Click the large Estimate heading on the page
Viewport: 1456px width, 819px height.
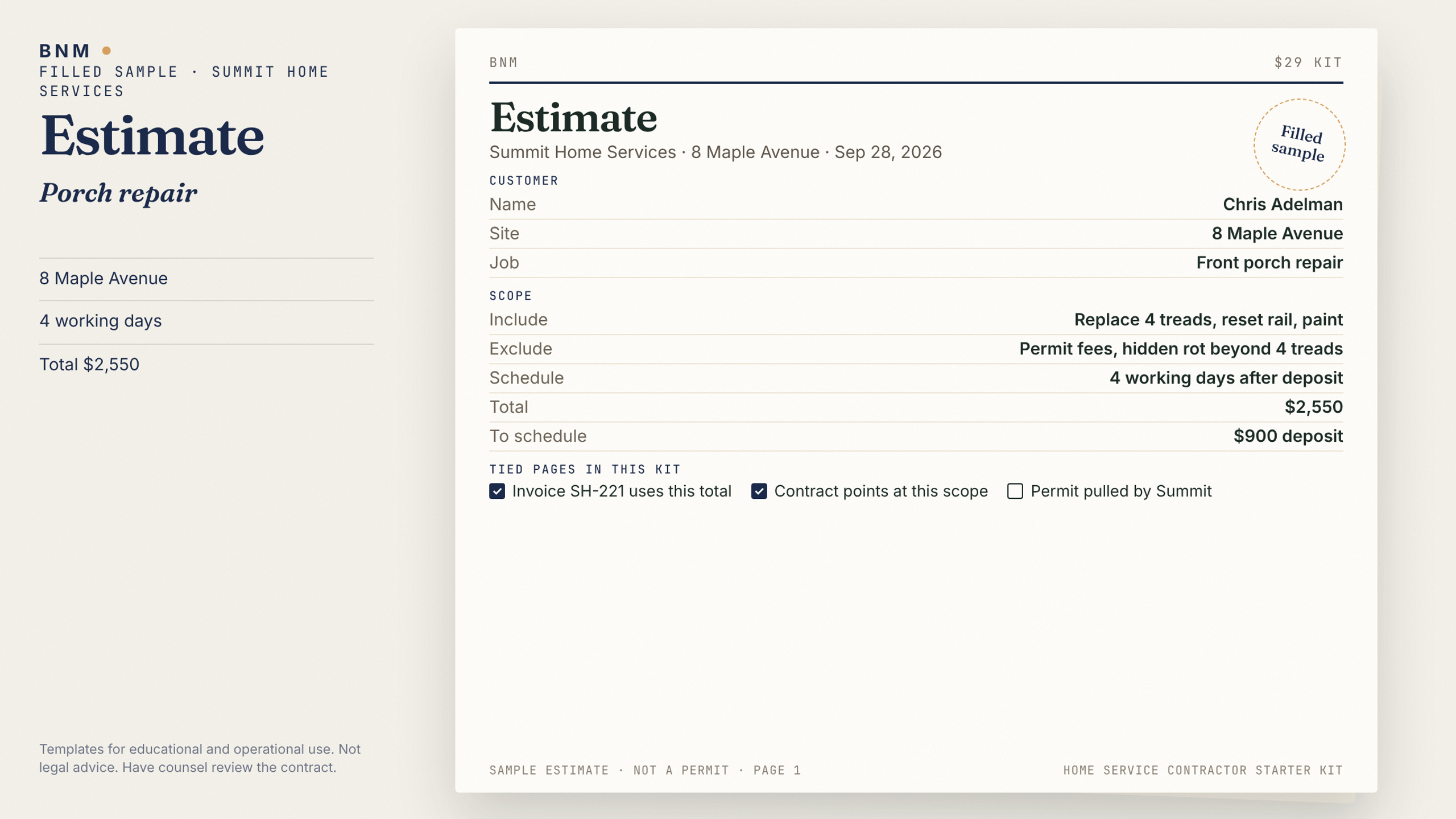click(573, 118)
